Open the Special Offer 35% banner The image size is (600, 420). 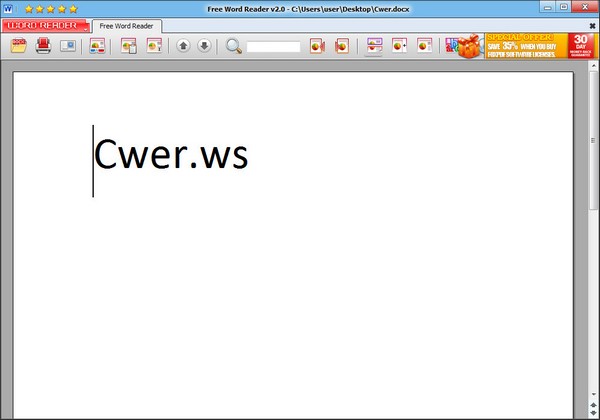tap(525, 46)
